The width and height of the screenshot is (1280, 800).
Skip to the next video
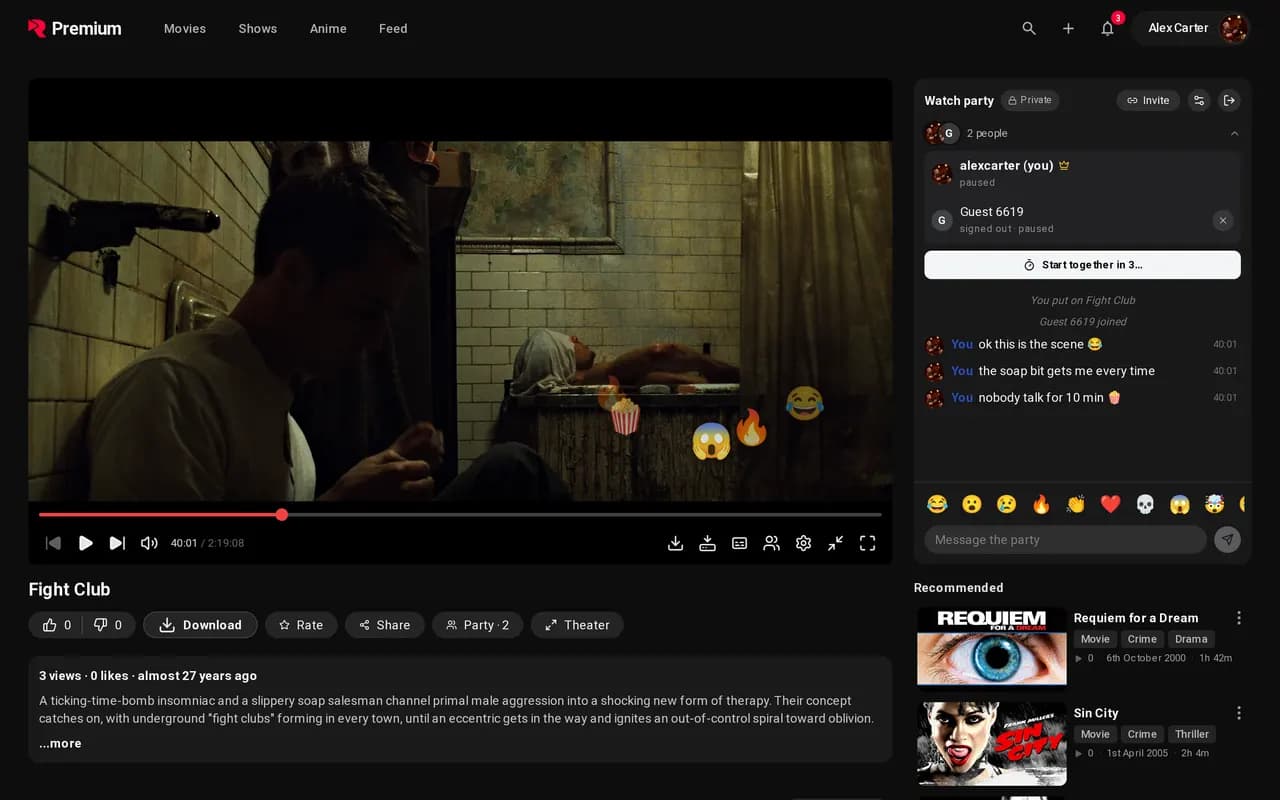[x=117, y=543]
